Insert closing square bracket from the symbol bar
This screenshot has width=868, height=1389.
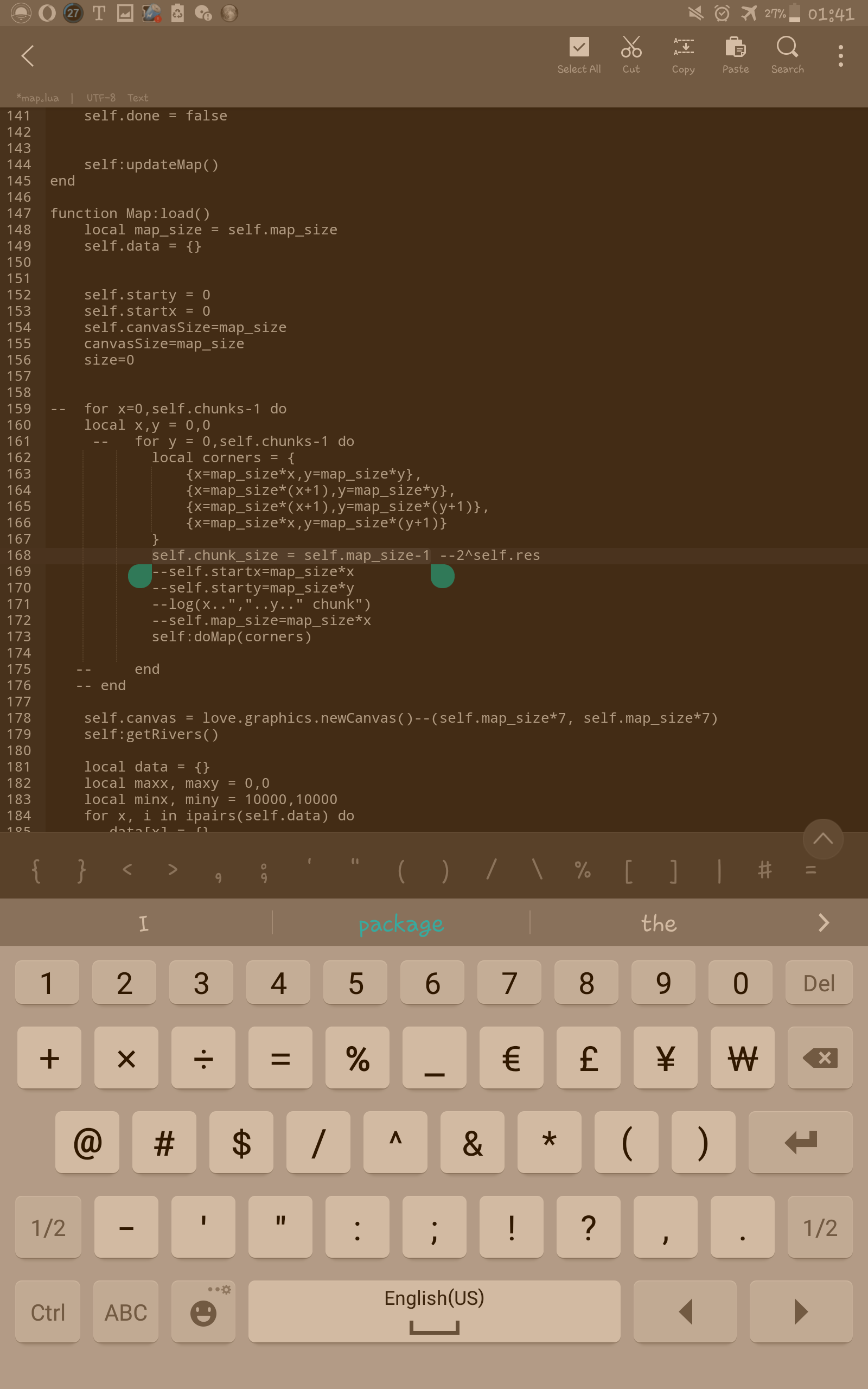(x=673, y=870)
